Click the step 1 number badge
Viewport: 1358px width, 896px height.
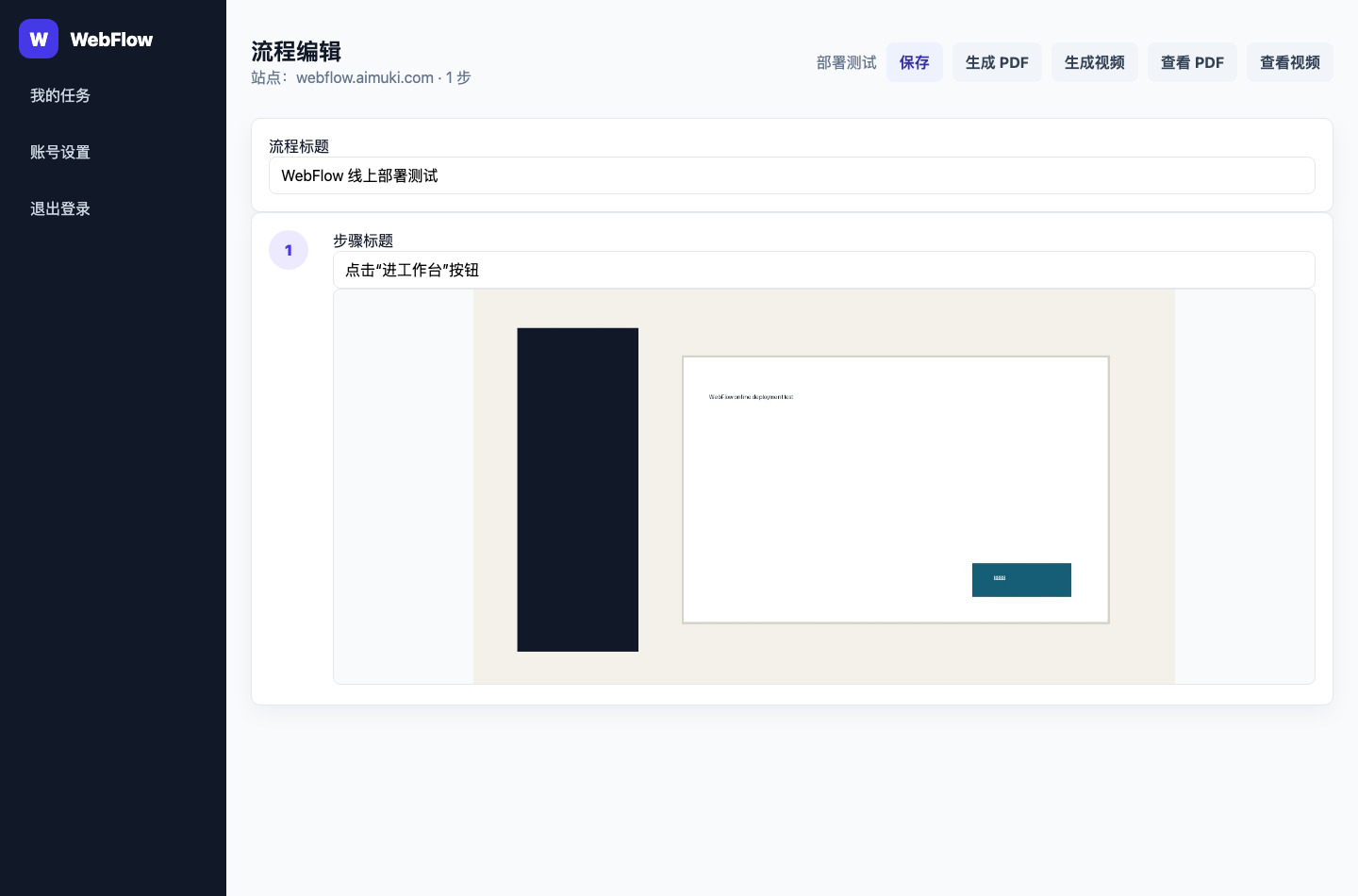[289, 250]
